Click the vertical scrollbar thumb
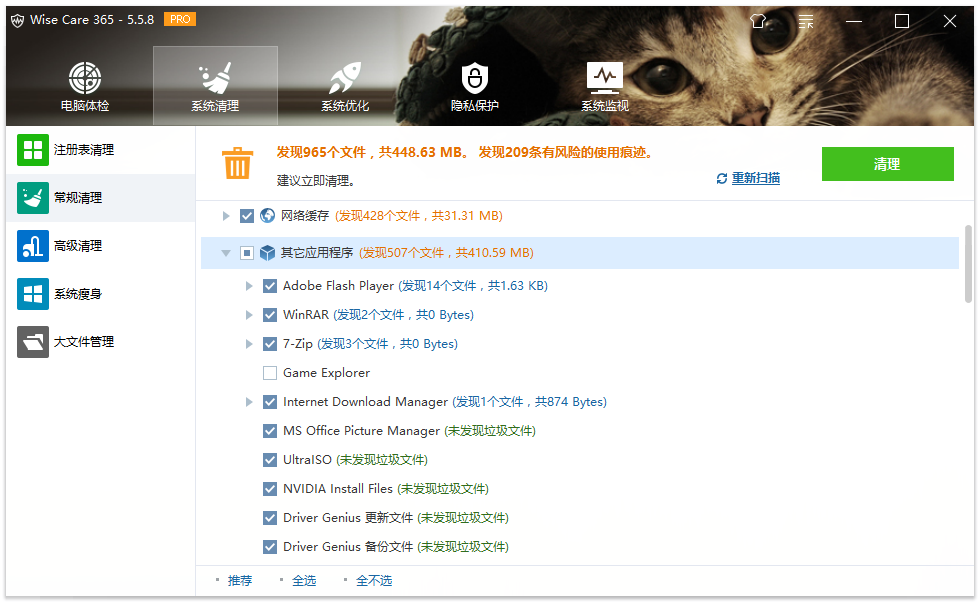The image size is (980, 602). (968, 264)
